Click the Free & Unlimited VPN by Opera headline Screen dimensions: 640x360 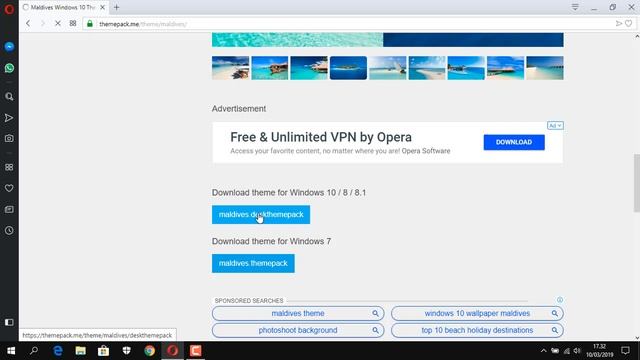(321, 137)
